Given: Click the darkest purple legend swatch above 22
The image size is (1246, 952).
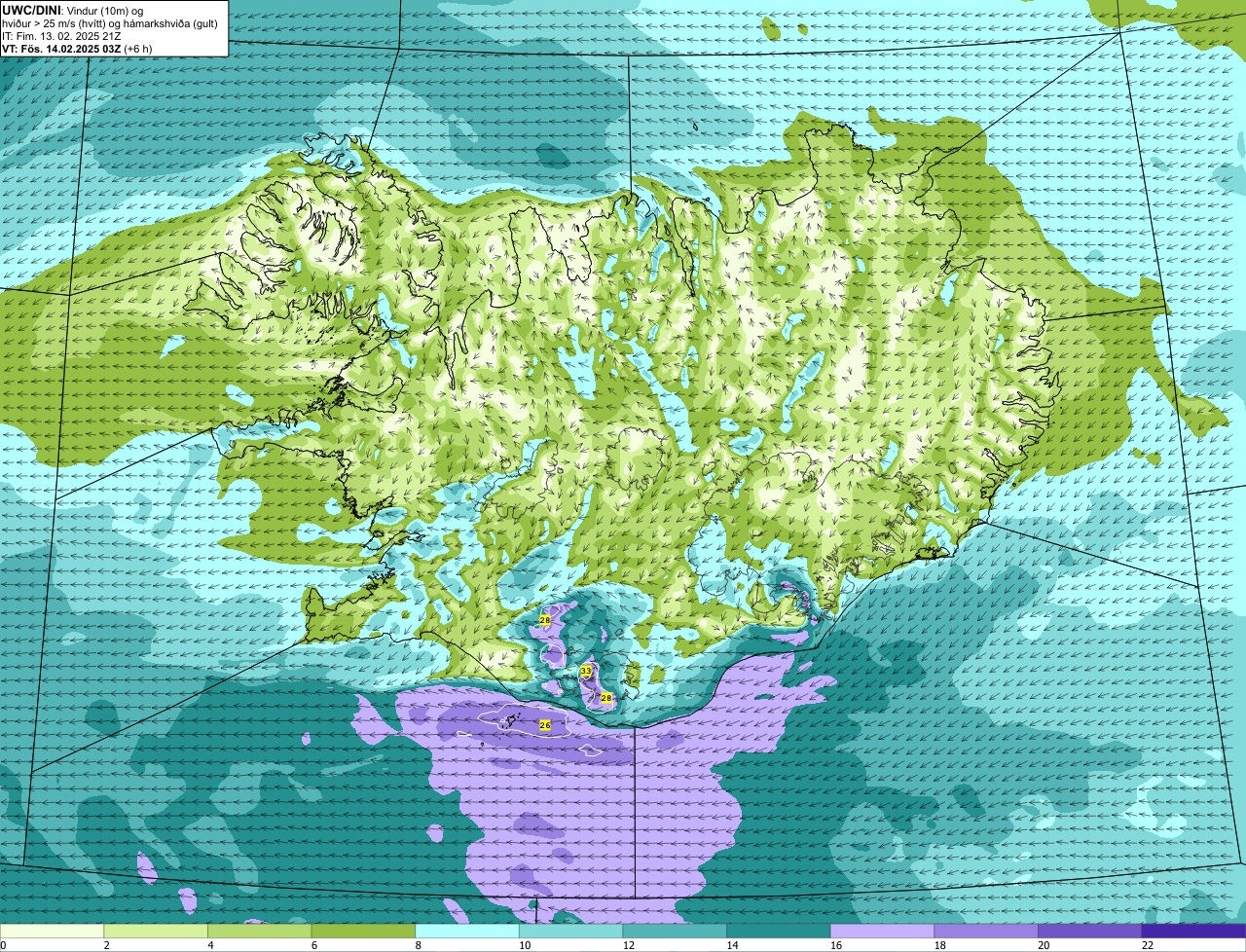Looking at the screenshot, I should coord(1194,931).
